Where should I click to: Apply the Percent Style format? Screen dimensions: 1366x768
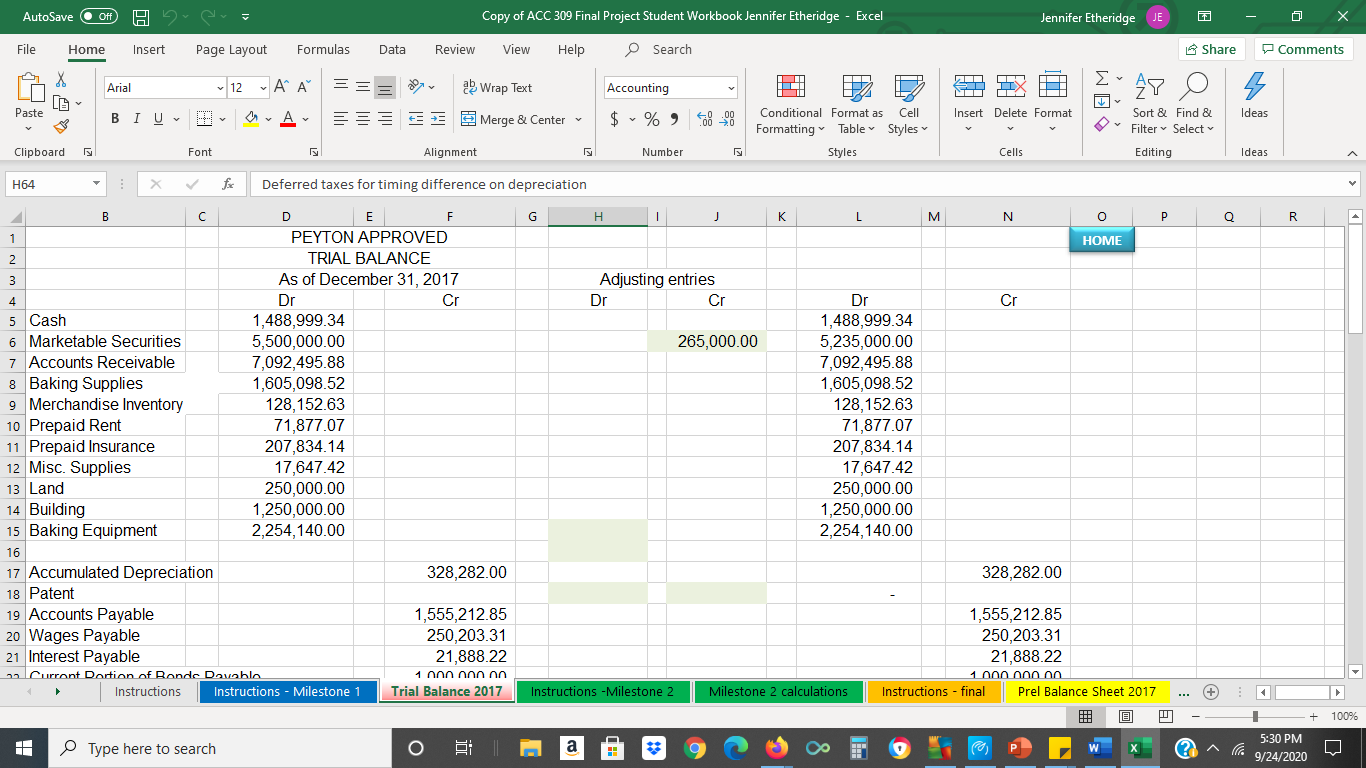pos(650,118)
